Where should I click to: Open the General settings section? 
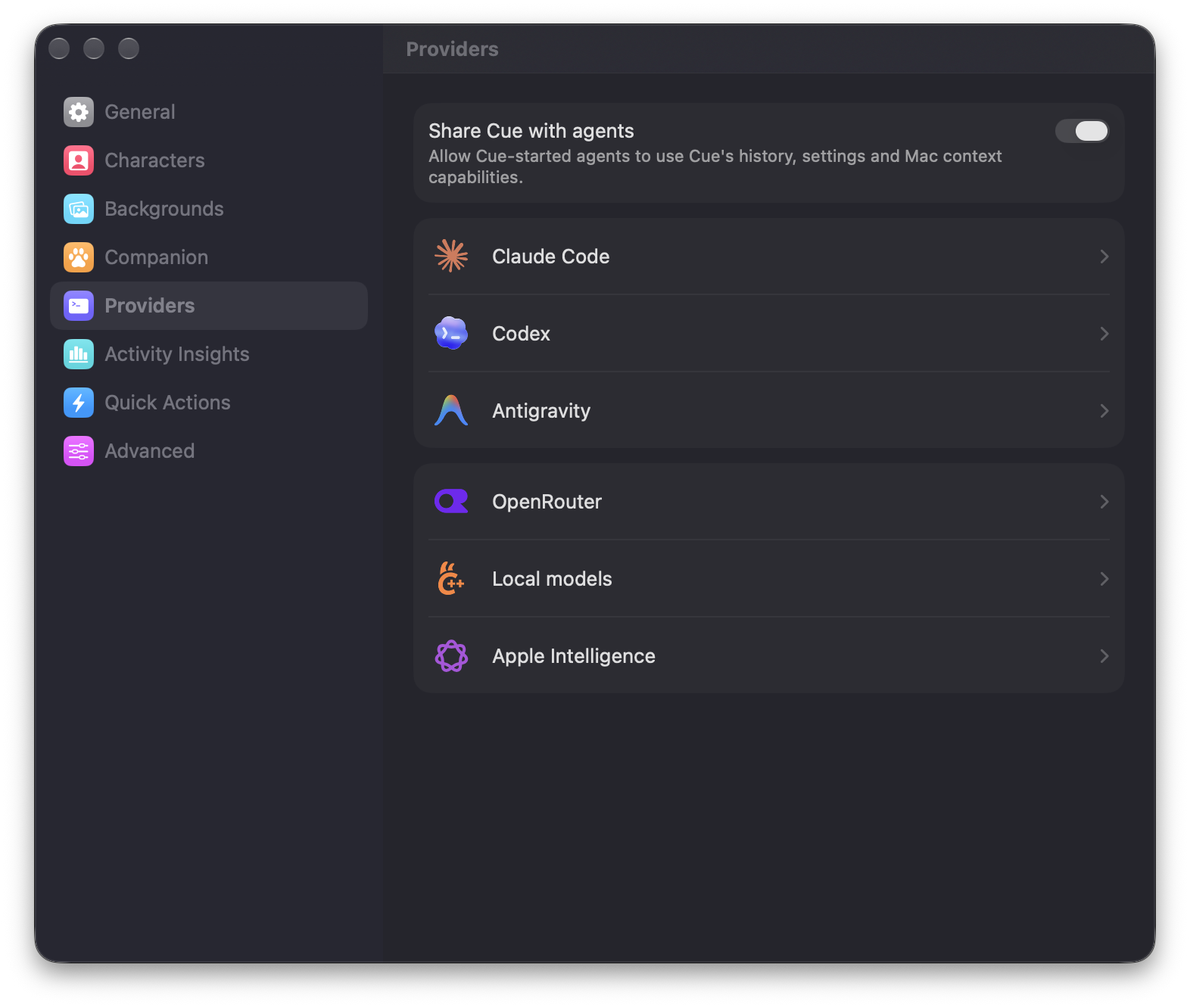pyautogui.click(x=209, y=112)
